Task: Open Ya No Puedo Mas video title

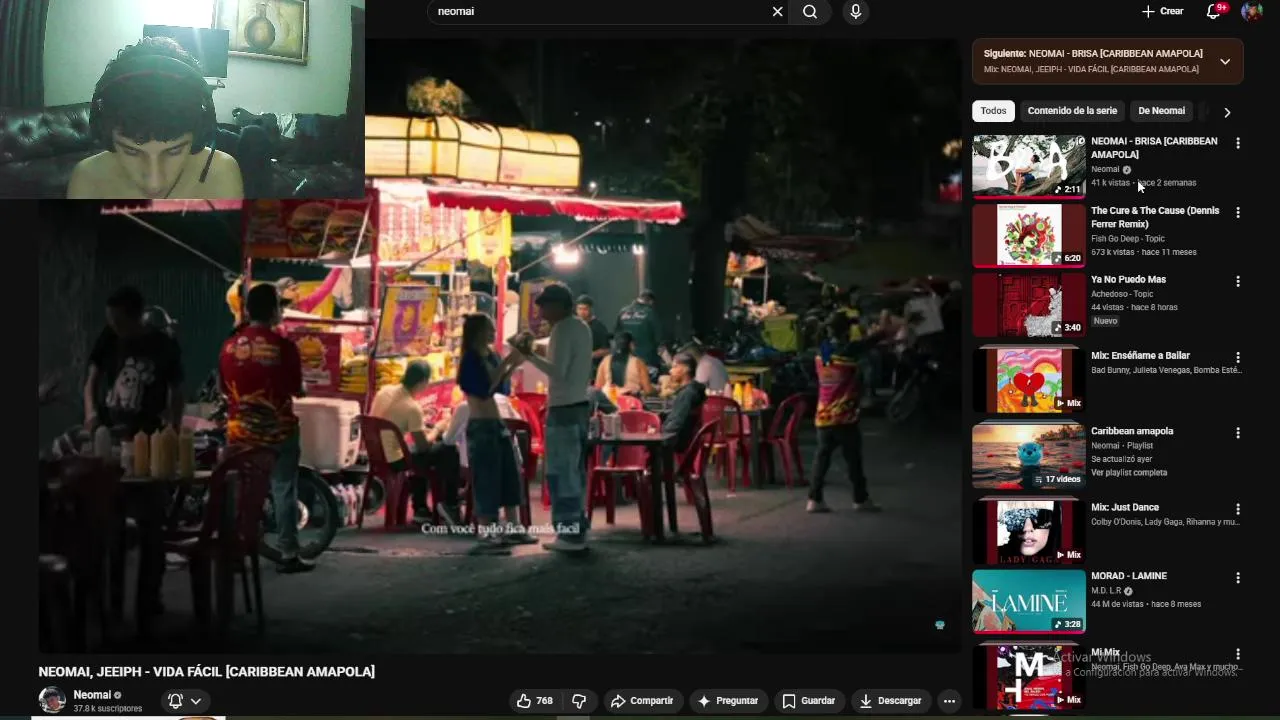Action: tap(1128, 279)
